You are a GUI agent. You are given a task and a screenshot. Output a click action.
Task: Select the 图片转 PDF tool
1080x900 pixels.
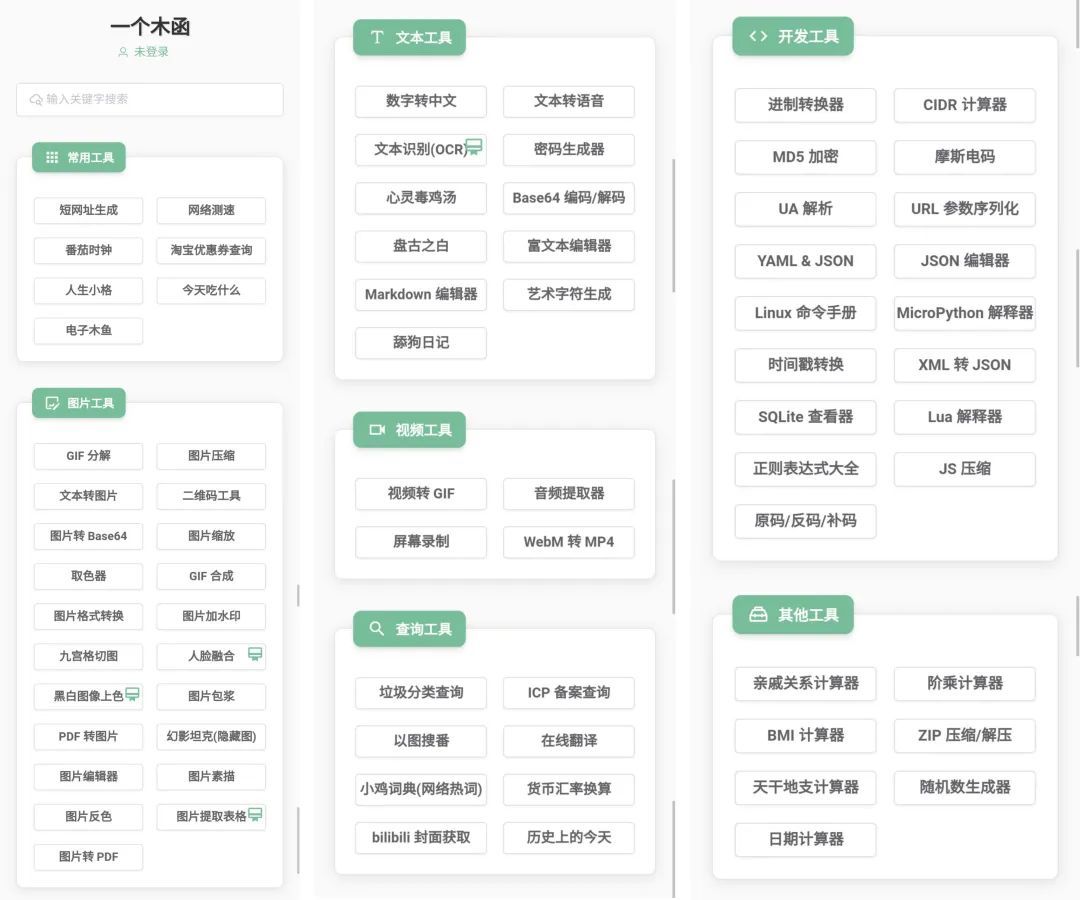(88, 857)
